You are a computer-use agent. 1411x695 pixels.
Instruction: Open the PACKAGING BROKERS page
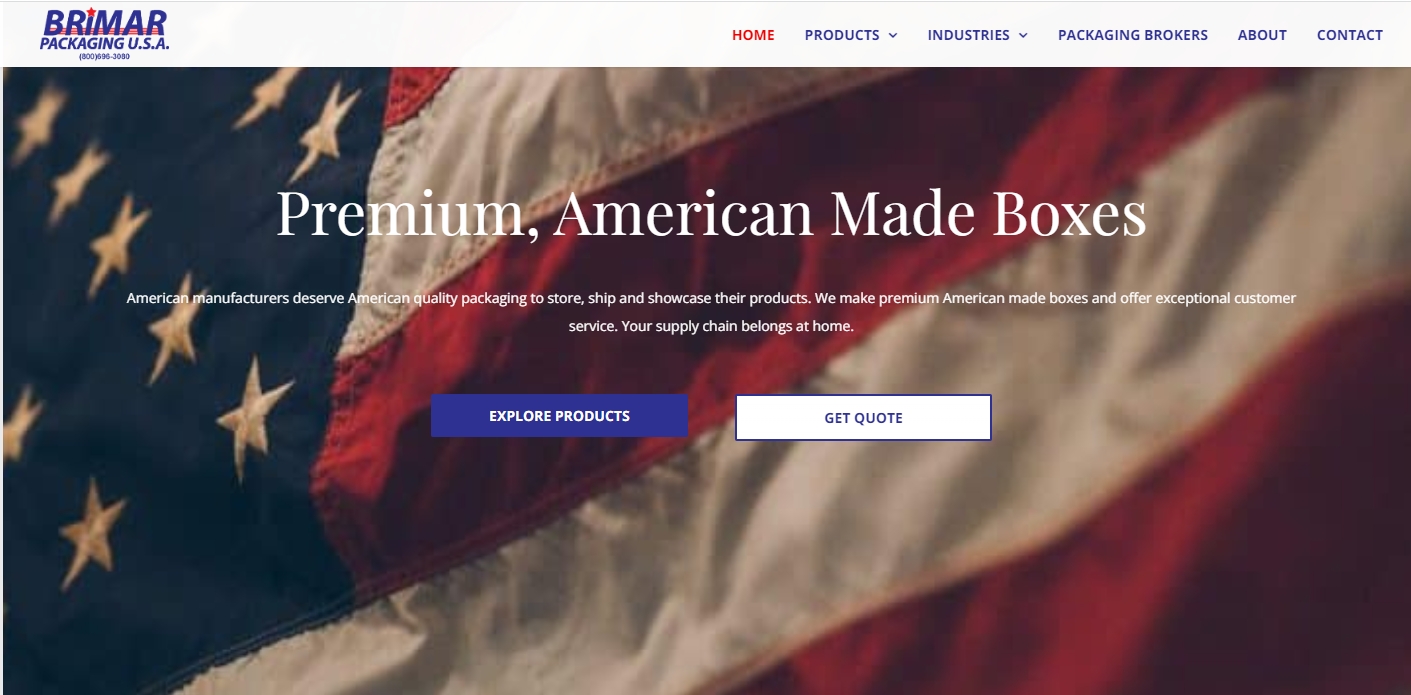pyautogui.click(x=1133, y=35)
